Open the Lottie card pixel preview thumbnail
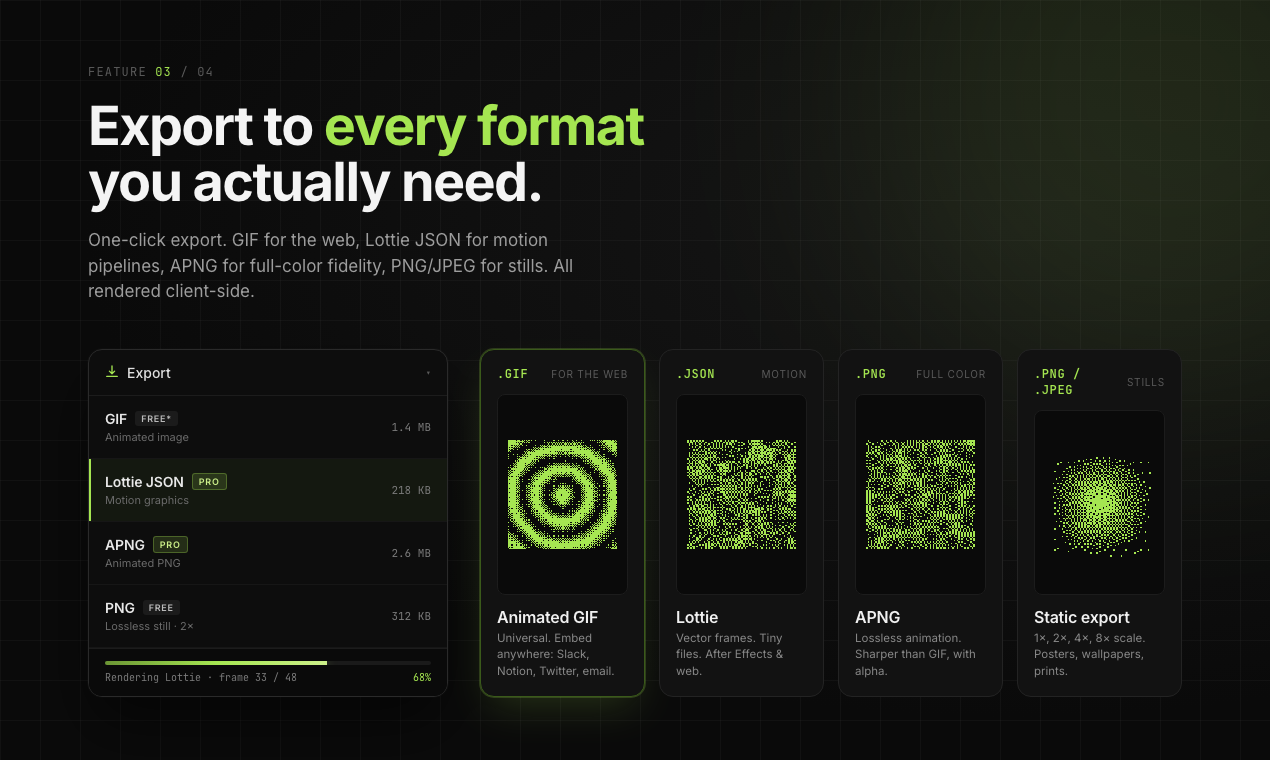The width and height of the screenshot is (1270, 760). (741, 494)
